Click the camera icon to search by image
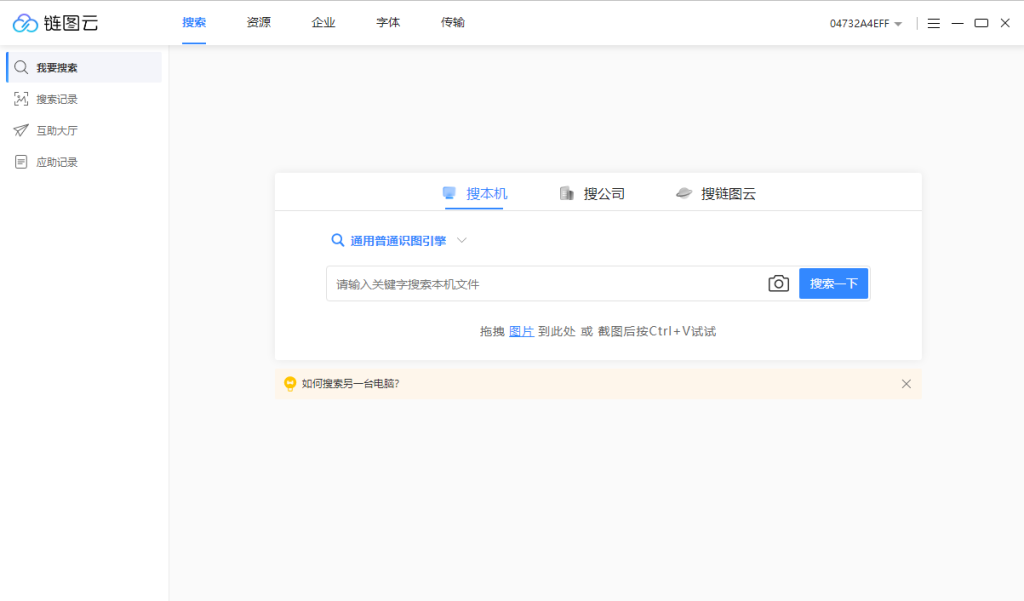The height and width of the screenshot is (601, 1024). [779, 283]
